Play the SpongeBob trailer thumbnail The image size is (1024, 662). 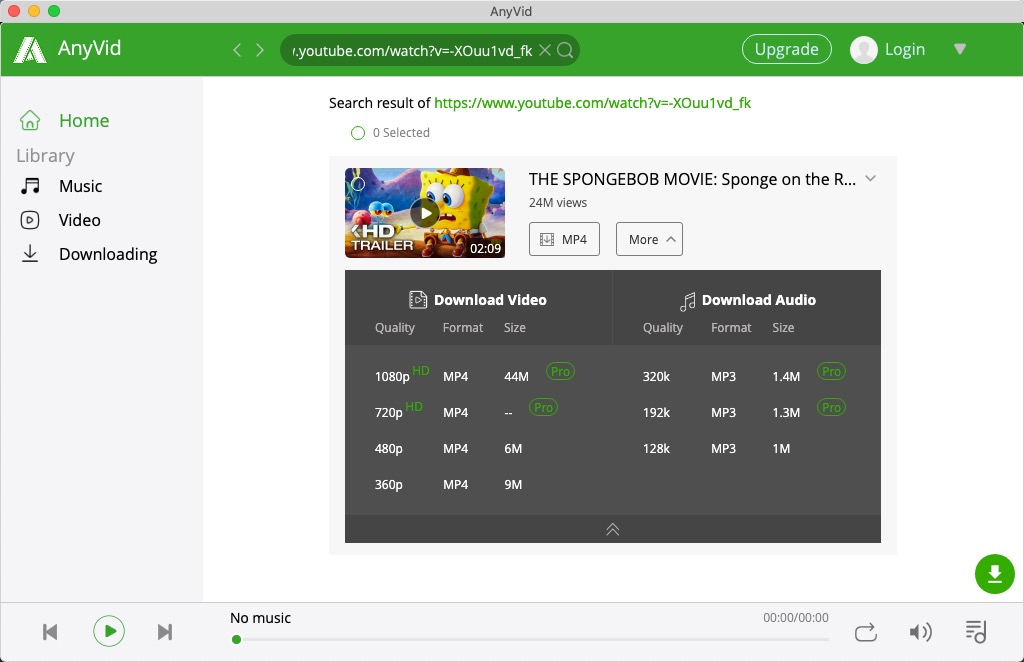point(425,213)
